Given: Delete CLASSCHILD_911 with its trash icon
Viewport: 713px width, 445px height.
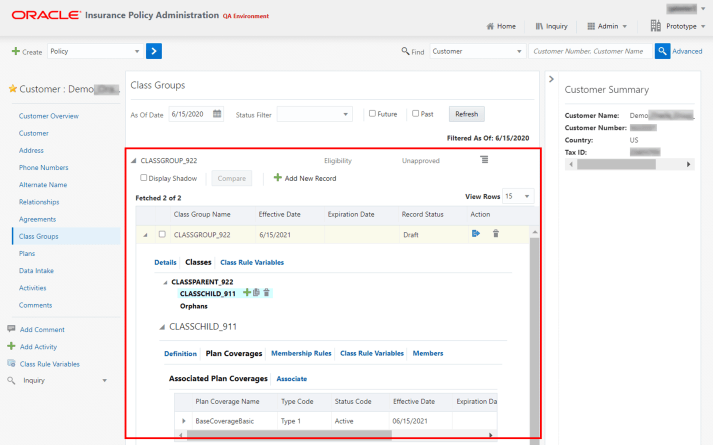Looking at the screenshot, I should (x=266, y=292).
